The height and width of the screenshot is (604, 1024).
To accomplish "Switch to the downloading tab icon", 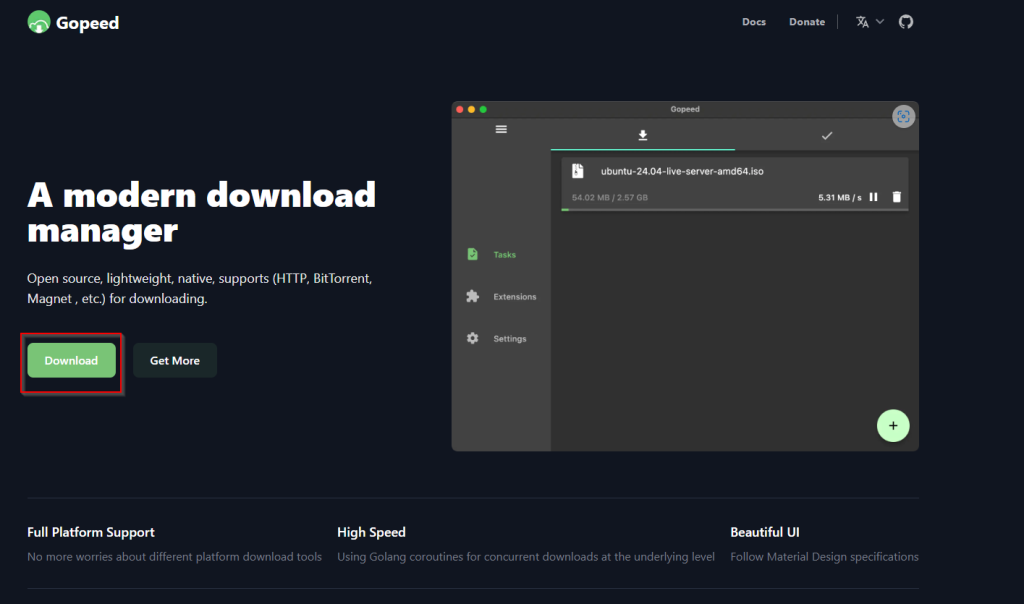I will [x=643, y=135].
